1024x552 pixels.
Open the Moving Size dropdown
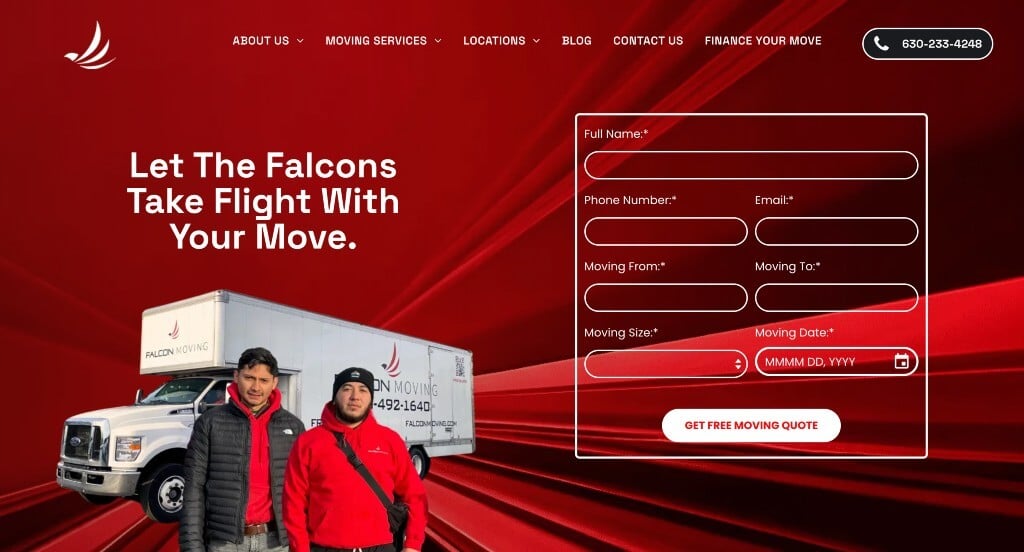665,364
